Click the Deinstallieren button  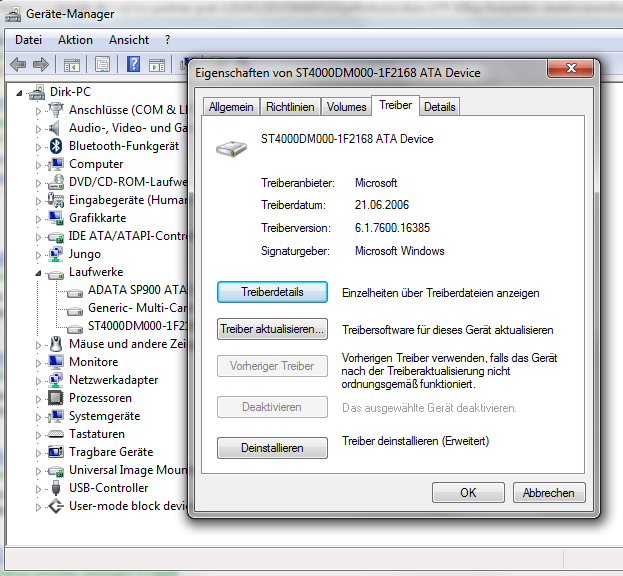[x=272, y=448]
